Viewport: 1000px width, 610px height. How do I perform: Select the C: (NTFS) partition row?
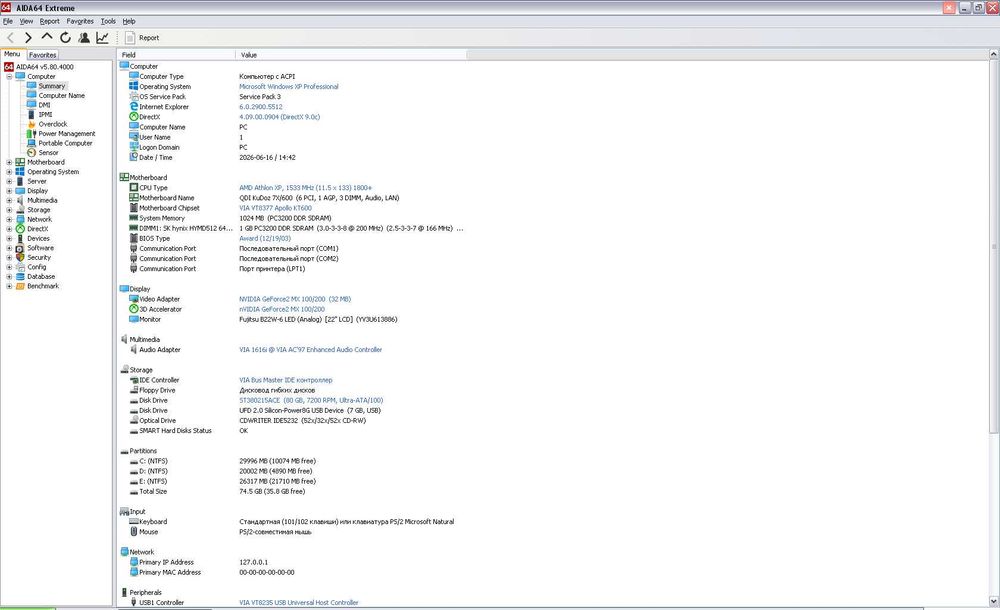coord(291,461)
